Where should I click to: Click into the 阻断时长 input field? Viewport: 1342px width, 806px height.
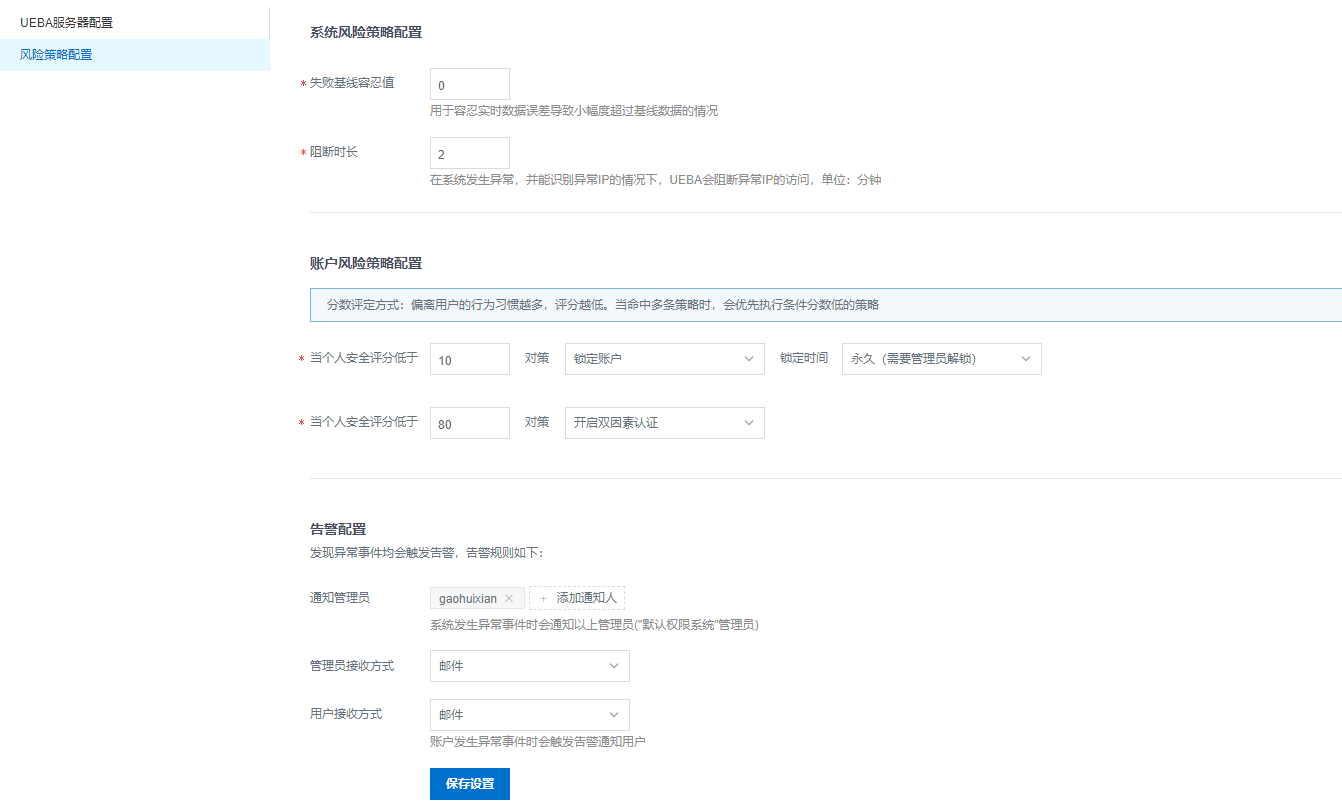[x=469, y=154]
